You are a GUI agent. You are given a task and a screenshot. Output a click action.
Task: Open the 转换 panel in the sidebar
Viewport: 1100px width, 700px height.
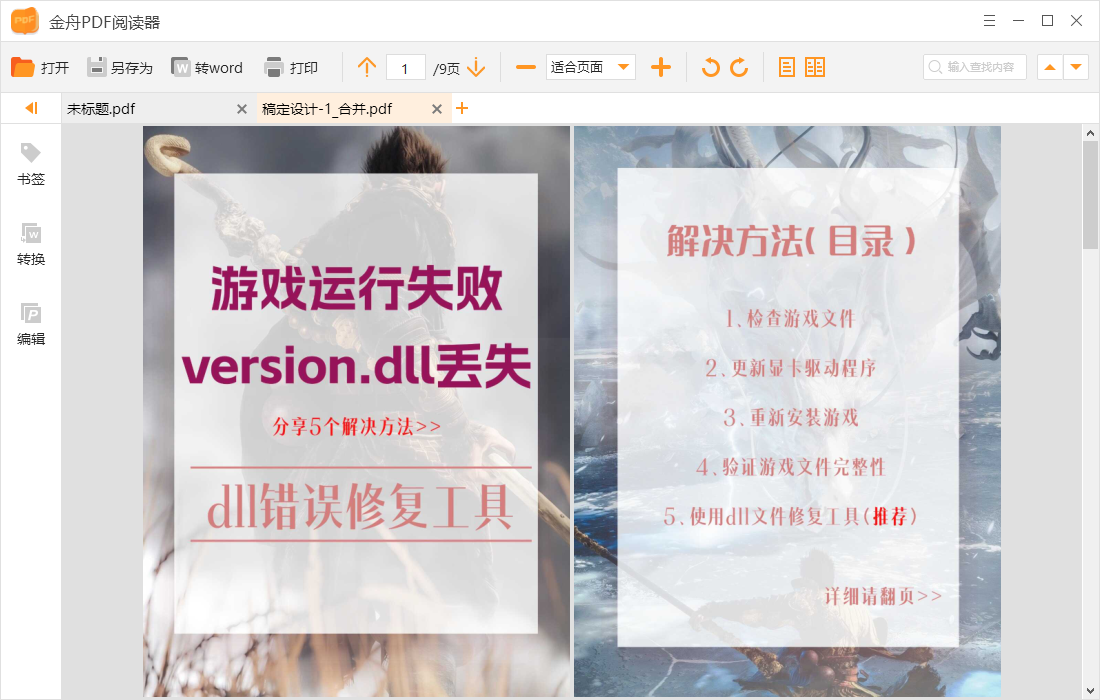coord(30,243)
